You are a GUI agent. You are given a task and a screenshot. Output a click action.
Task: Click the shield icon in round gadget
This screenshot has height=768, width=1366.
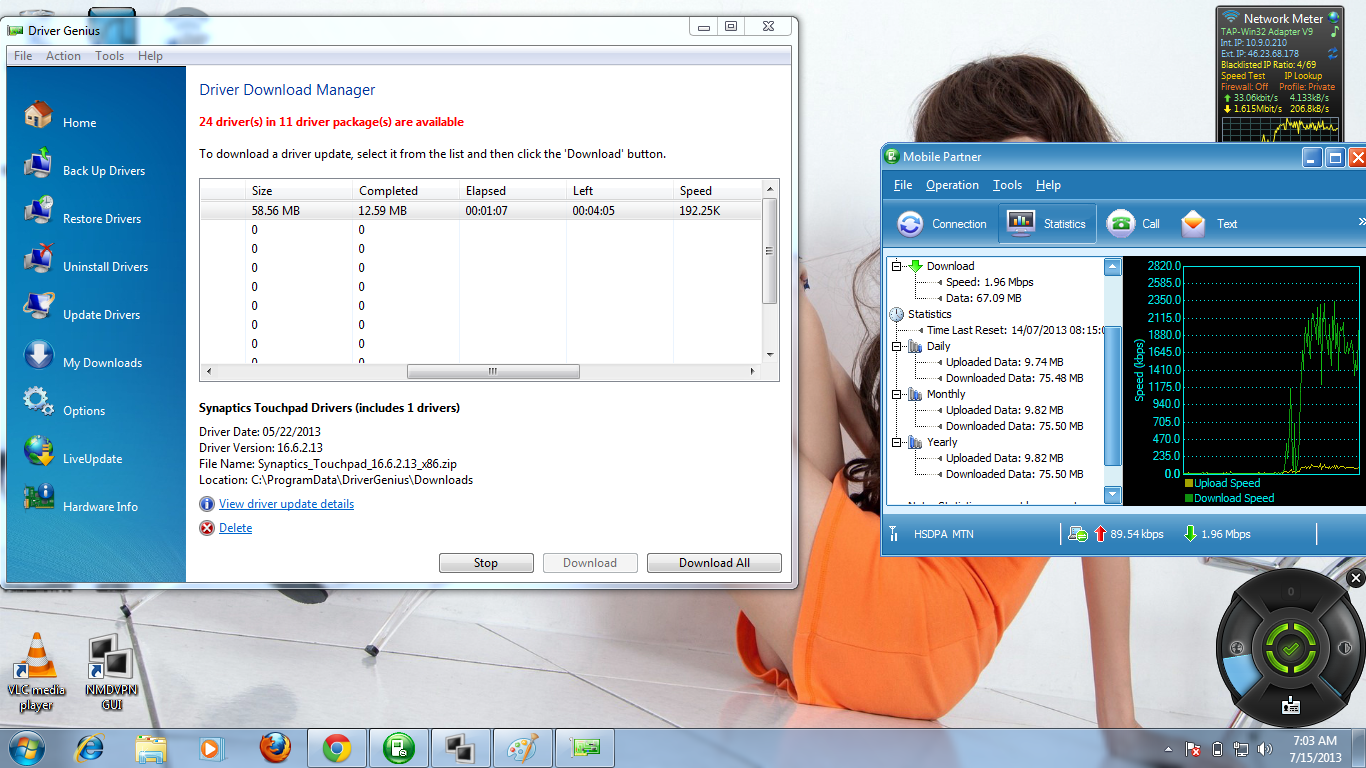coord(1345,648)
